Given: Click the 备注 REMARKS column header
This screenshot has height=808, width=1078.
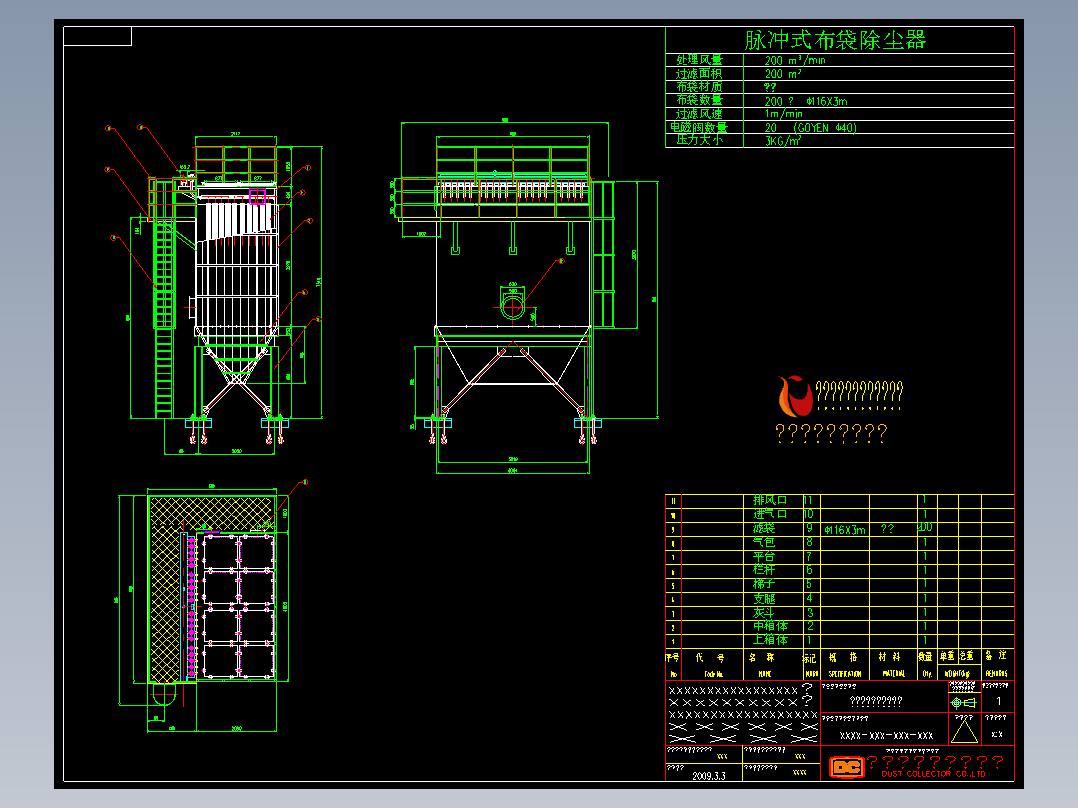Looking at the screenshot, I should pyautogui.click(x=996, y=664).
